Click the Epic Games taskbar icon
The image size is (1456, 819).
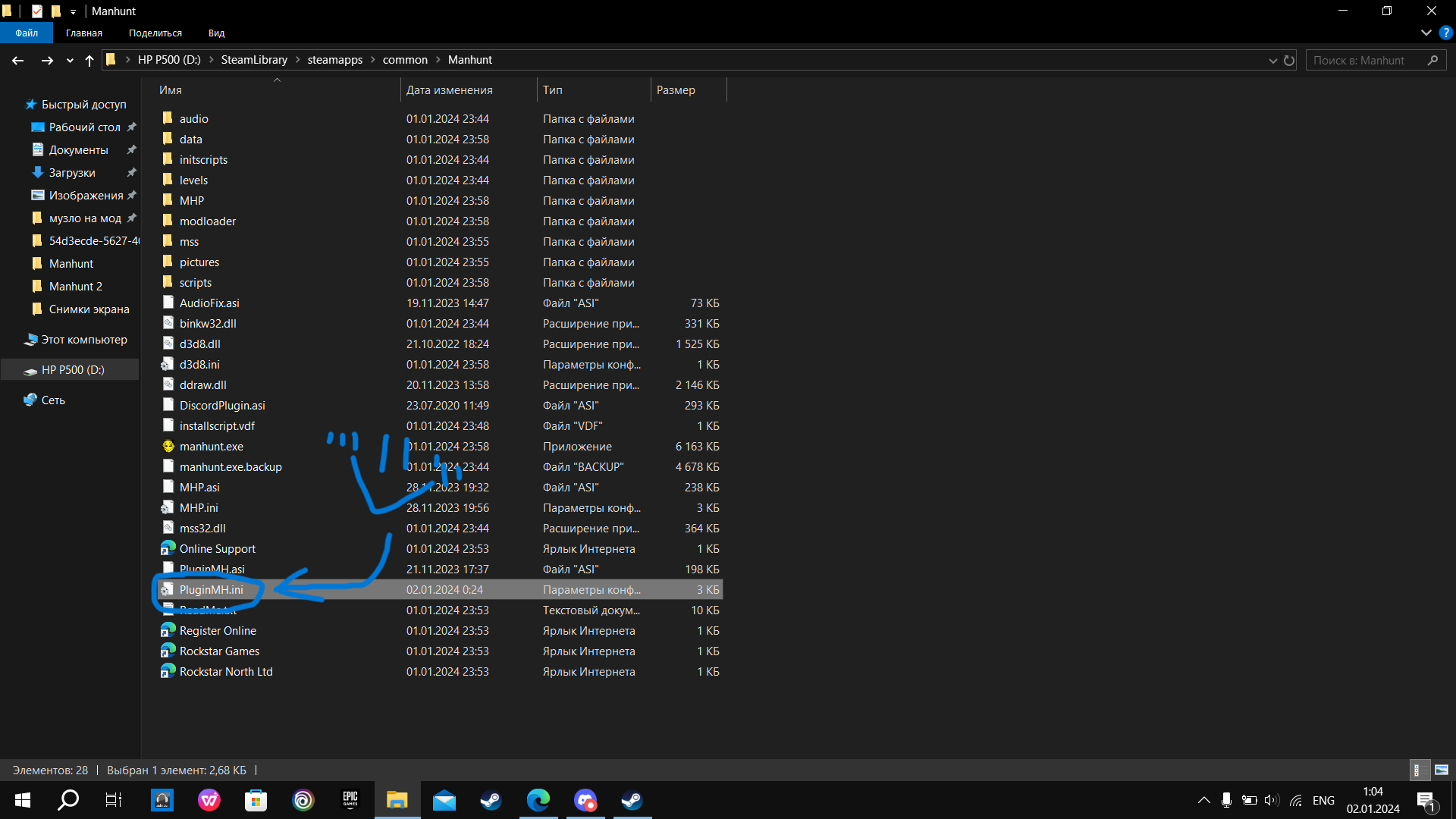pos(350,800)
